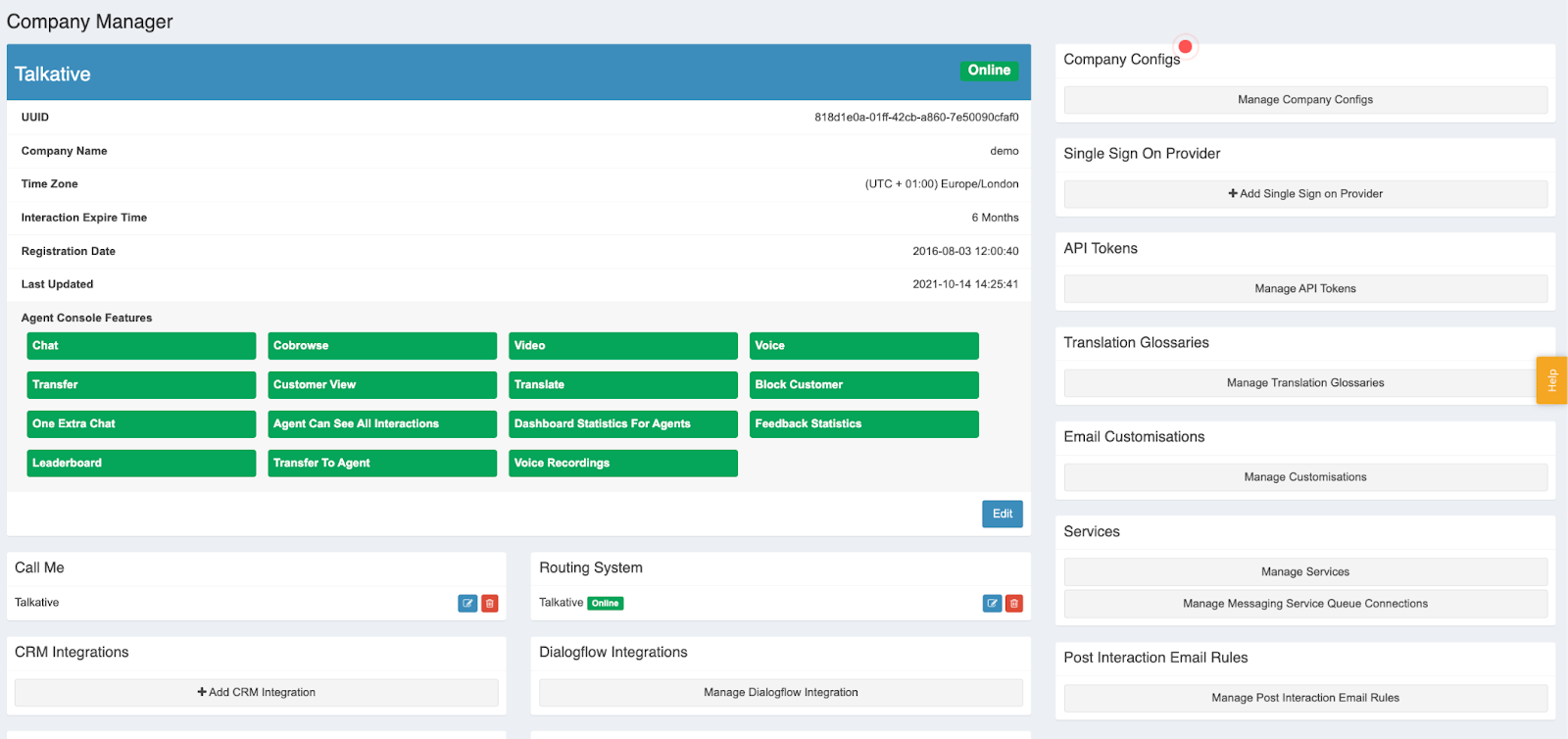Click the Talkative header title
This screenshot has height=739, width=1568.
click(x=53, y=74)
